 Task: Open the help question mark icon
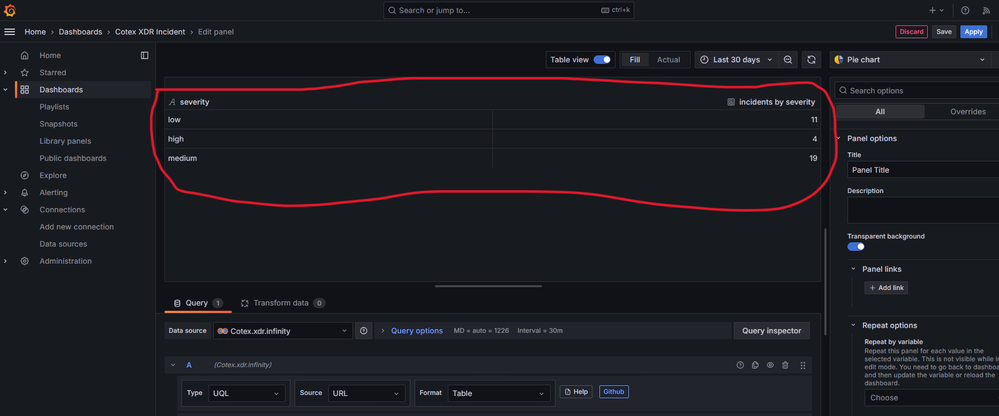tap(965, 11)
